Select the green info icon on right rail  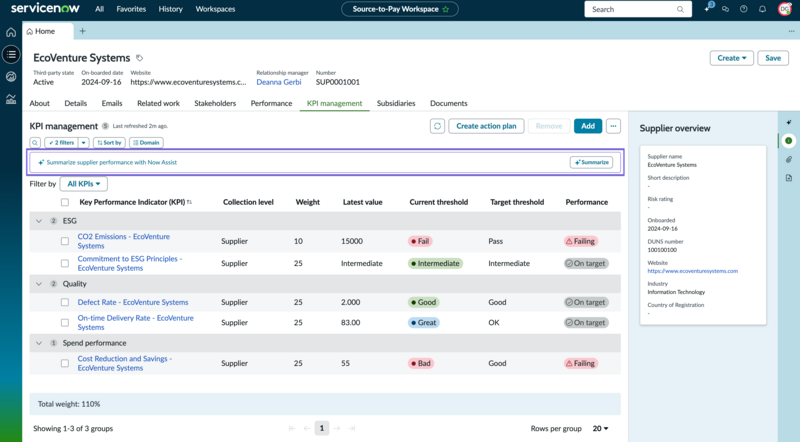pos(789,141)
